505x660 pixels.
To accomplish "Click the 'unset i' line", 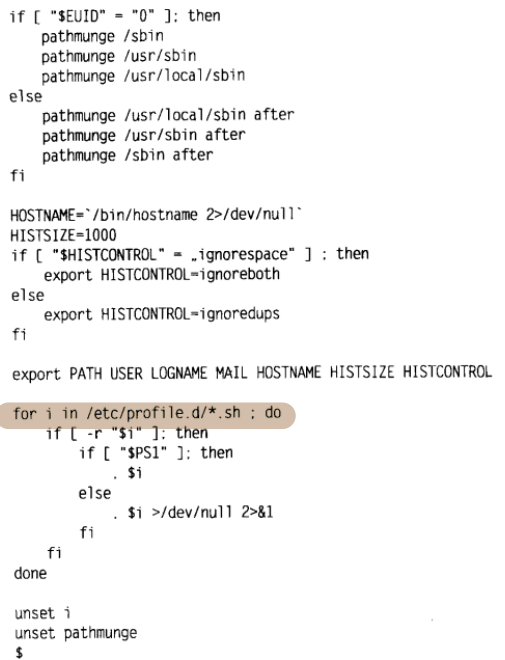I will coord(42,613).
